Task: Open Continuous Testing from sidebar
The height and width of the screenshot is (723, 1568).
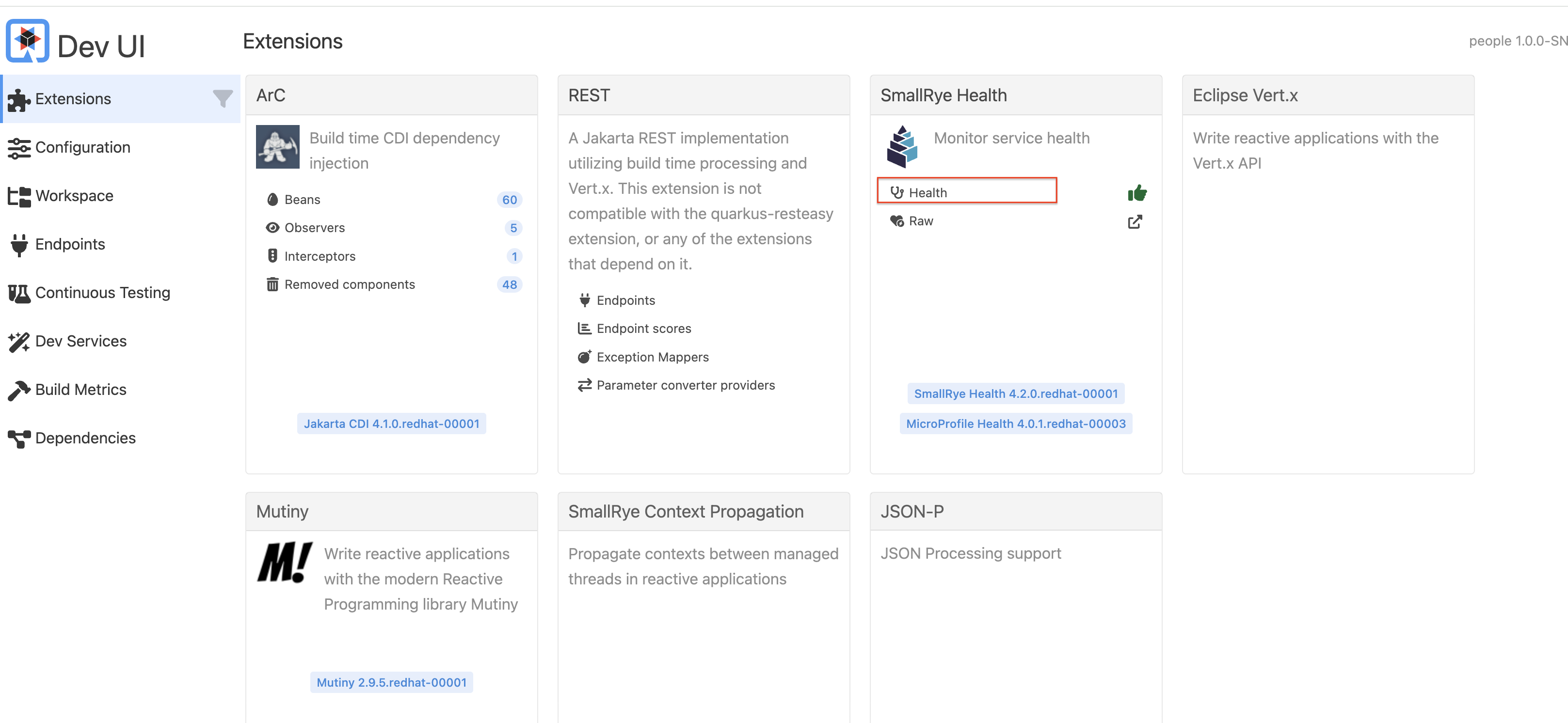Action: coord(102,293)
